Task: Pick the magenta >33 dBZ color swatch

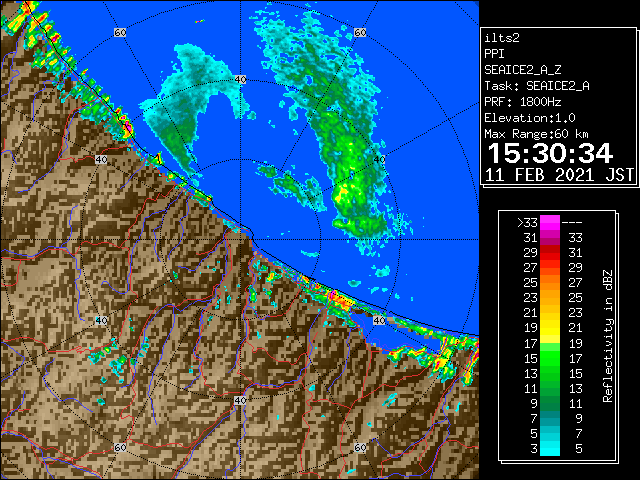Action: click(550, 223)
